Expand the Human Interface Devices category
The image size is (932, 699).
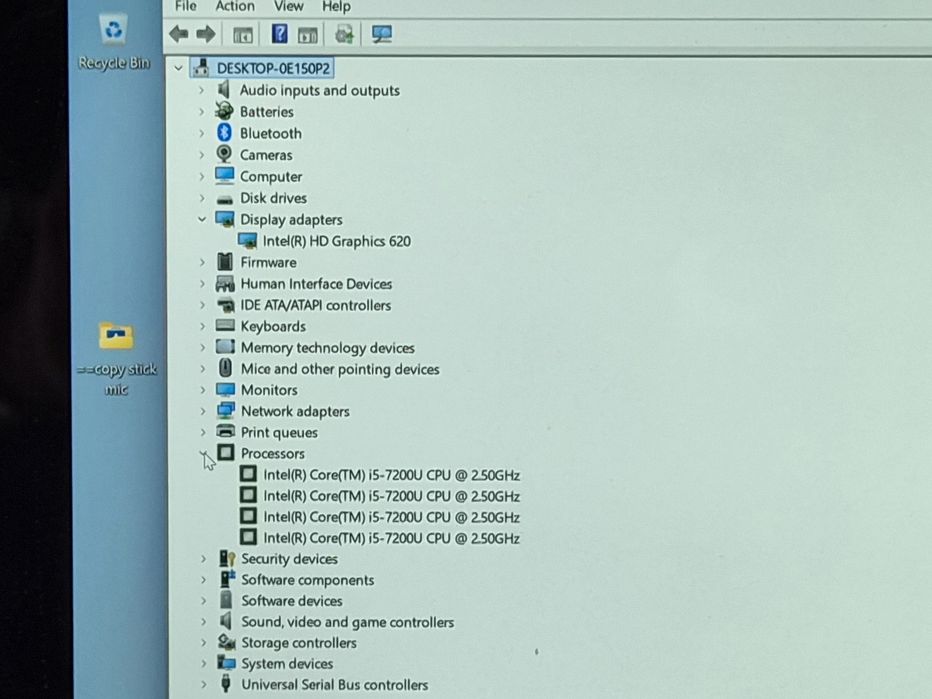[x=202, y=284]
